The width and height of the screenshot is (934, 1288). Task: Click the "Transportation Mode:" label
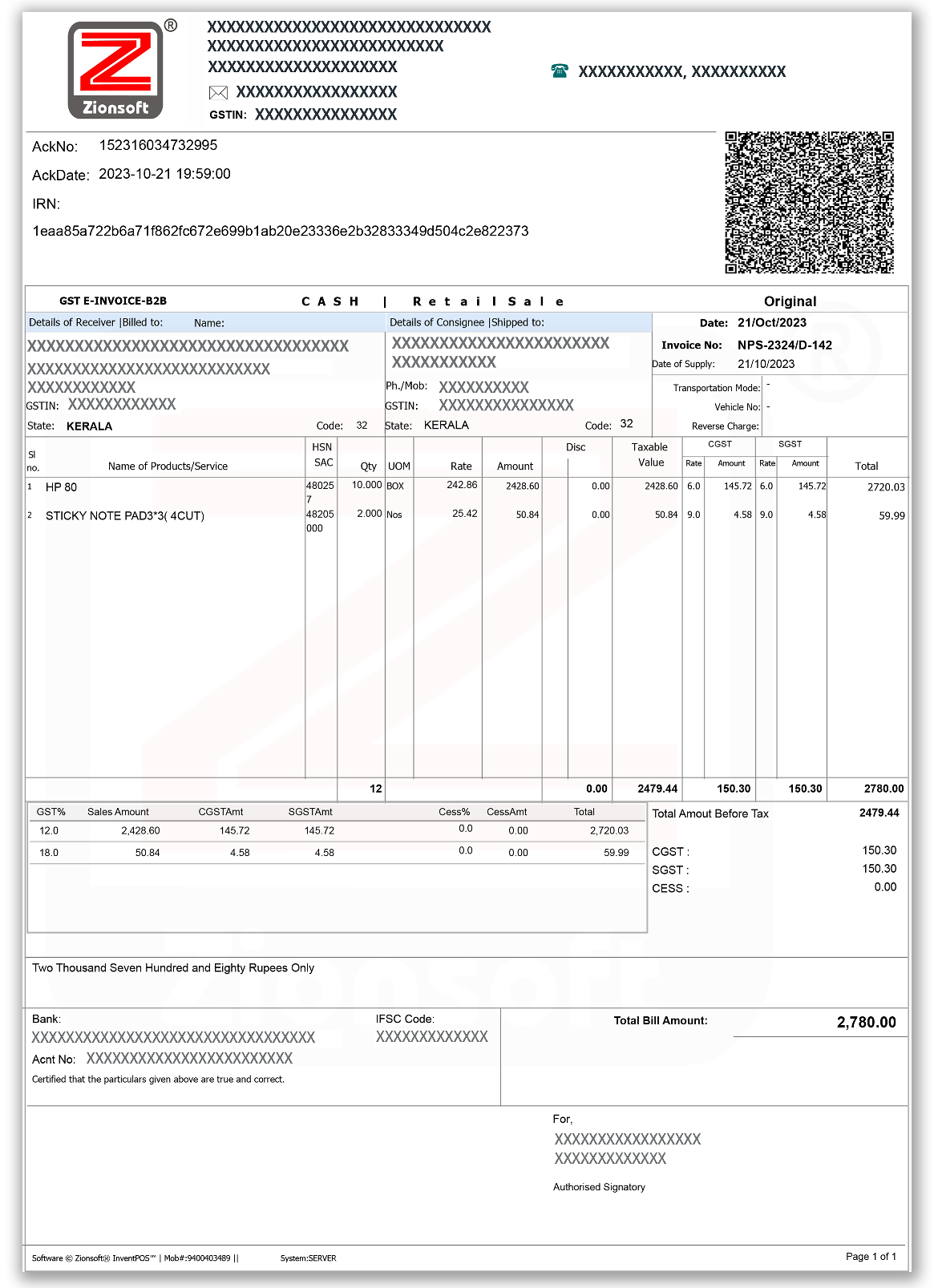pyautogui.click(x=717, y=388)
